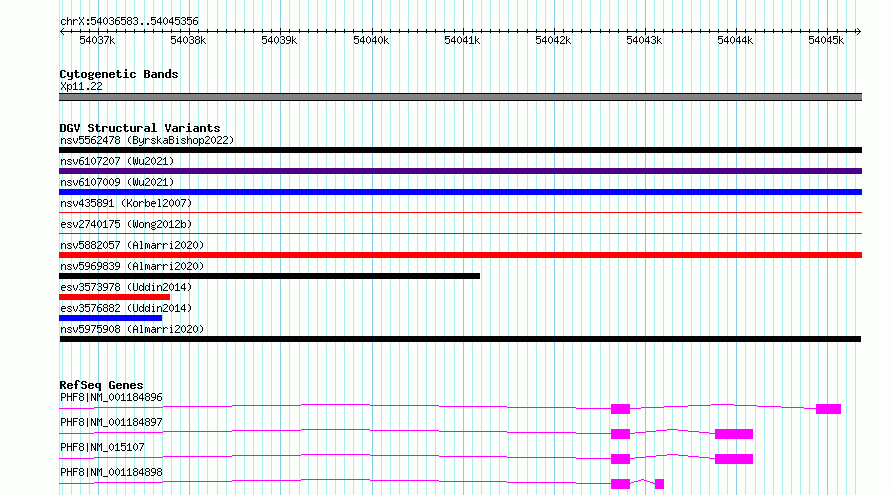Image resolution: width=890 pixels, height=495 pixels.
Task: Click the 54041k ruler tick label
Action: pyautogui.click(x=462, y=40)
